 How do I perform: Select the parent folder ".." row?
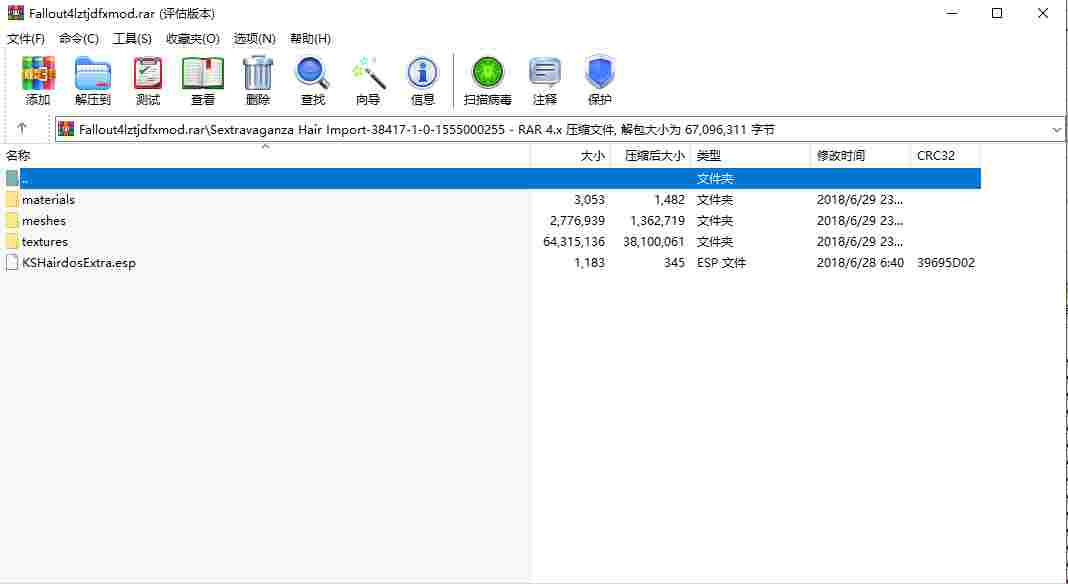(x=492, y=179)
